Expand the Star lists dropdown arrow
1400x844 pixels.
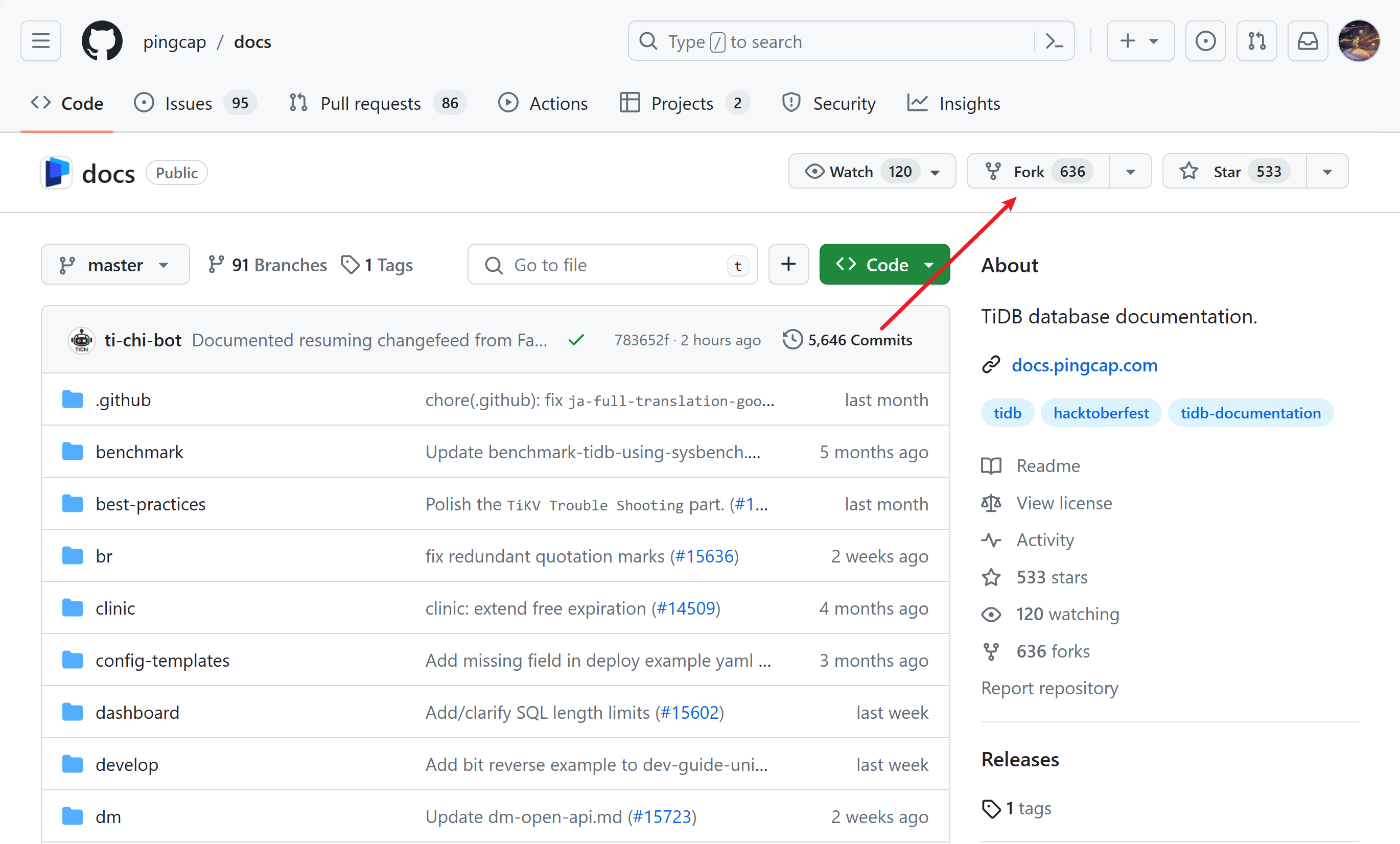pyautogui.click(x=1327, y=172)
